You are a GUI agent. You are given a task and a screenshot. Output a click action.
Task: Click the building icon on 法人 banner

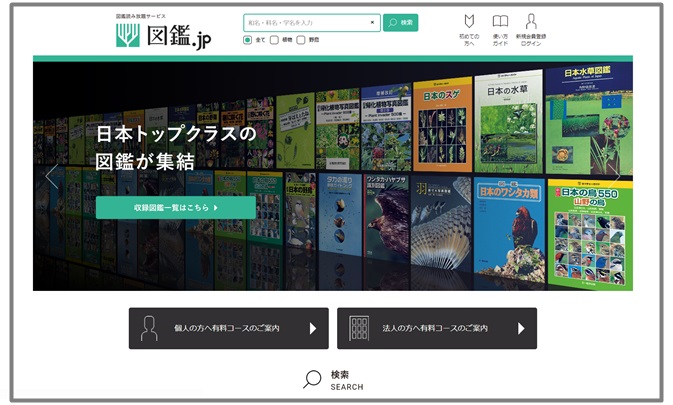click(x=359, y=328)
